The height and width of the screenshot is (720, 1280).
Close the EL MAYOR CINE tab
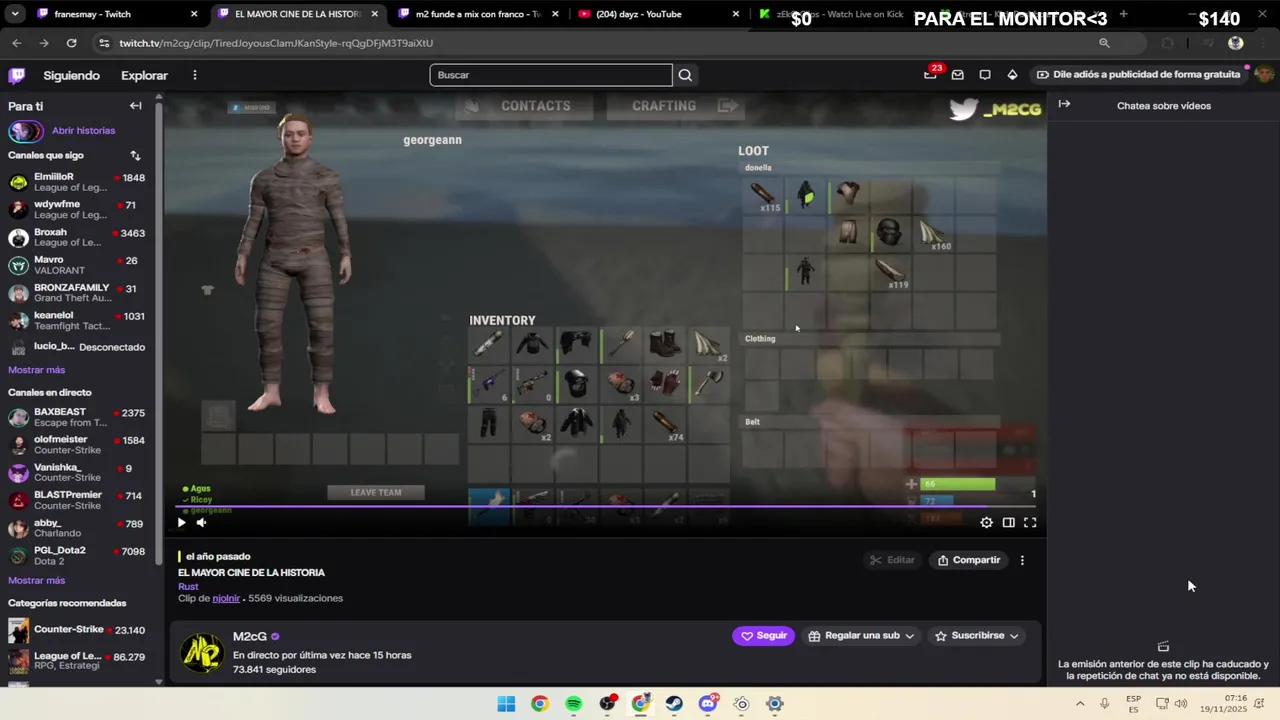click(x=375, y=14)
